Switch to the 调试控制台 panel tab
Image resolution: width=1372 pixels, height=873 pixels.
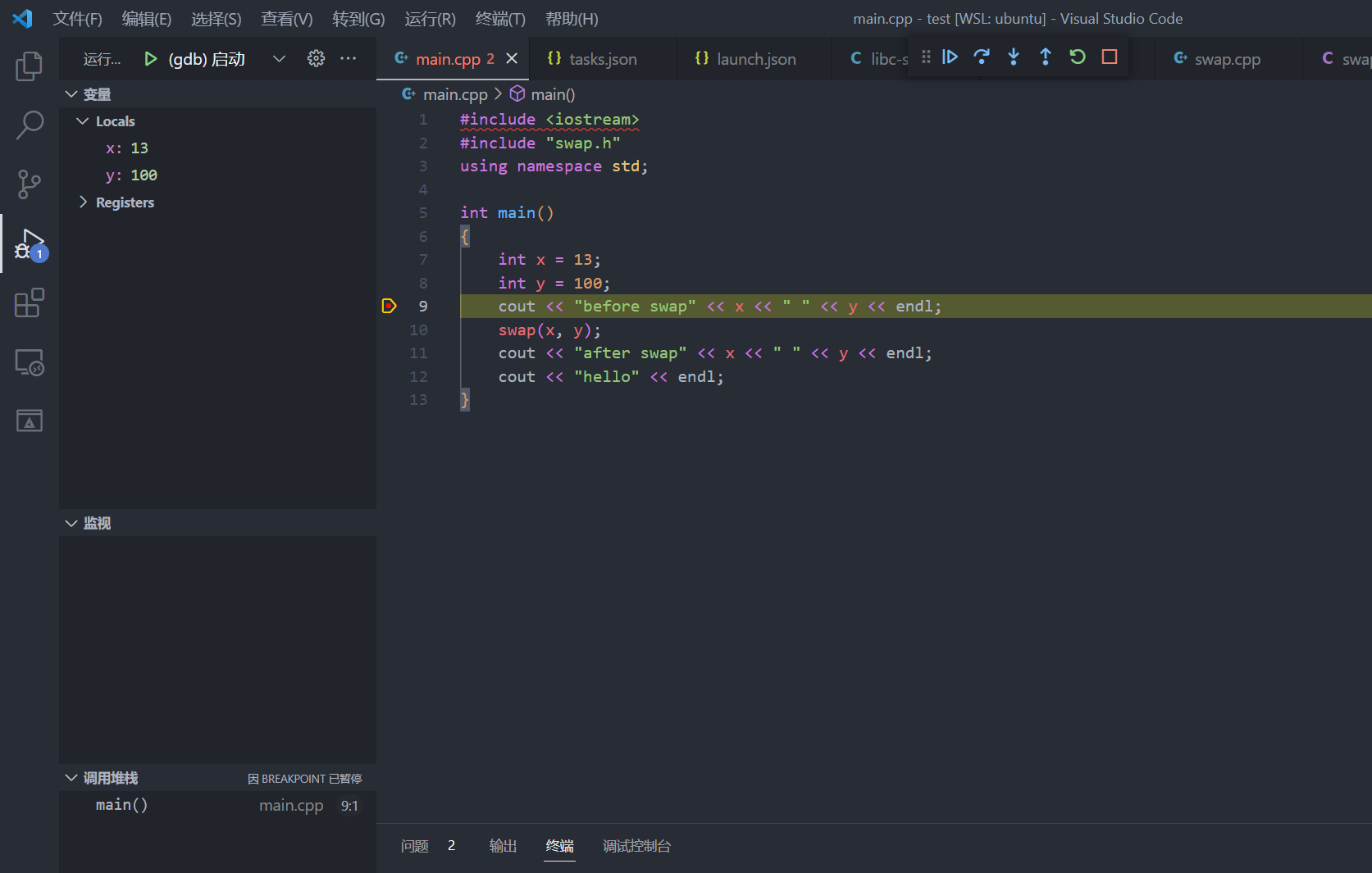tap(636, 845)
